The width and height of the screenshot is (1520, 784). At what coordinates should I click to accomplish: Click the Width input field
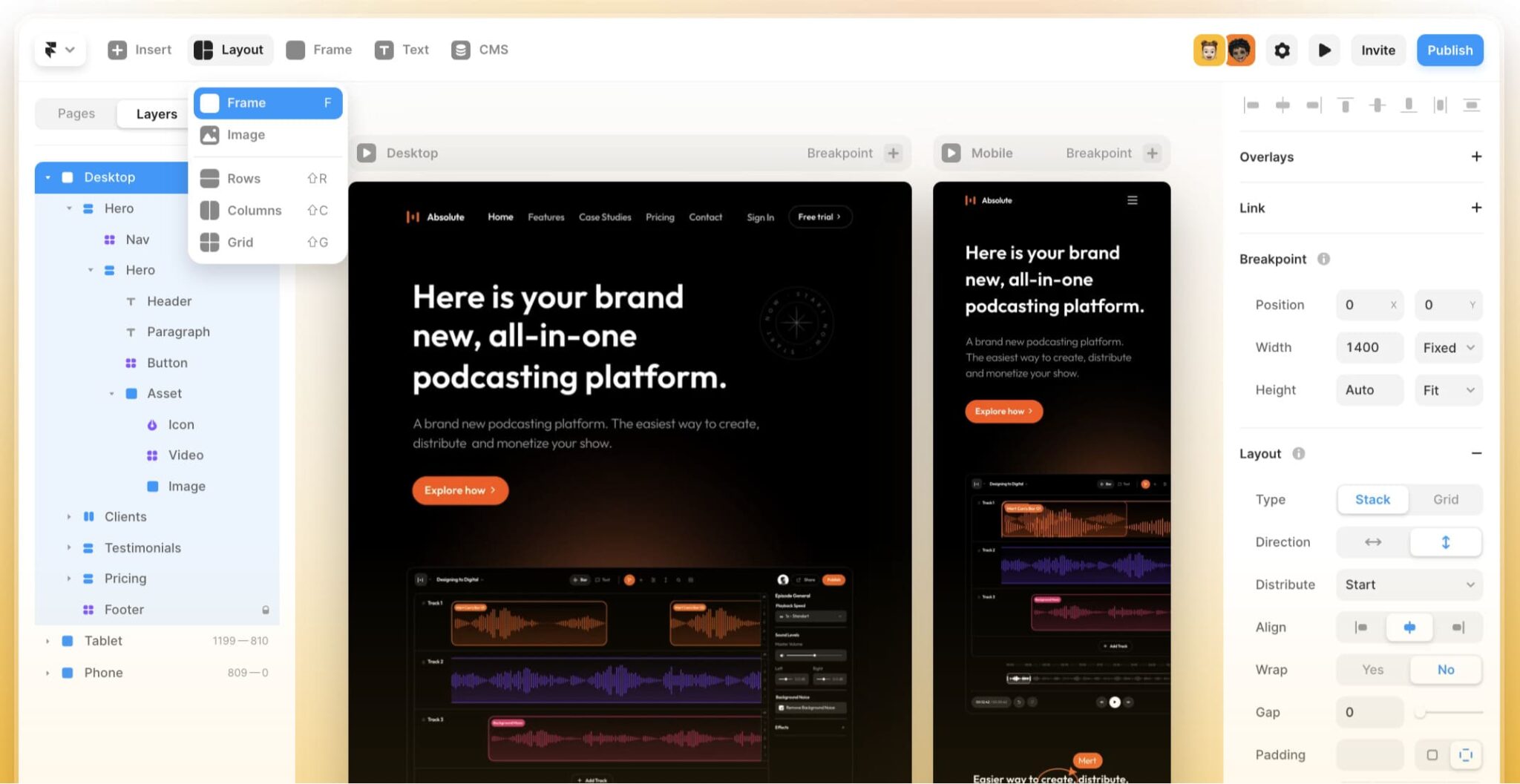click(x=1369, y=348)
